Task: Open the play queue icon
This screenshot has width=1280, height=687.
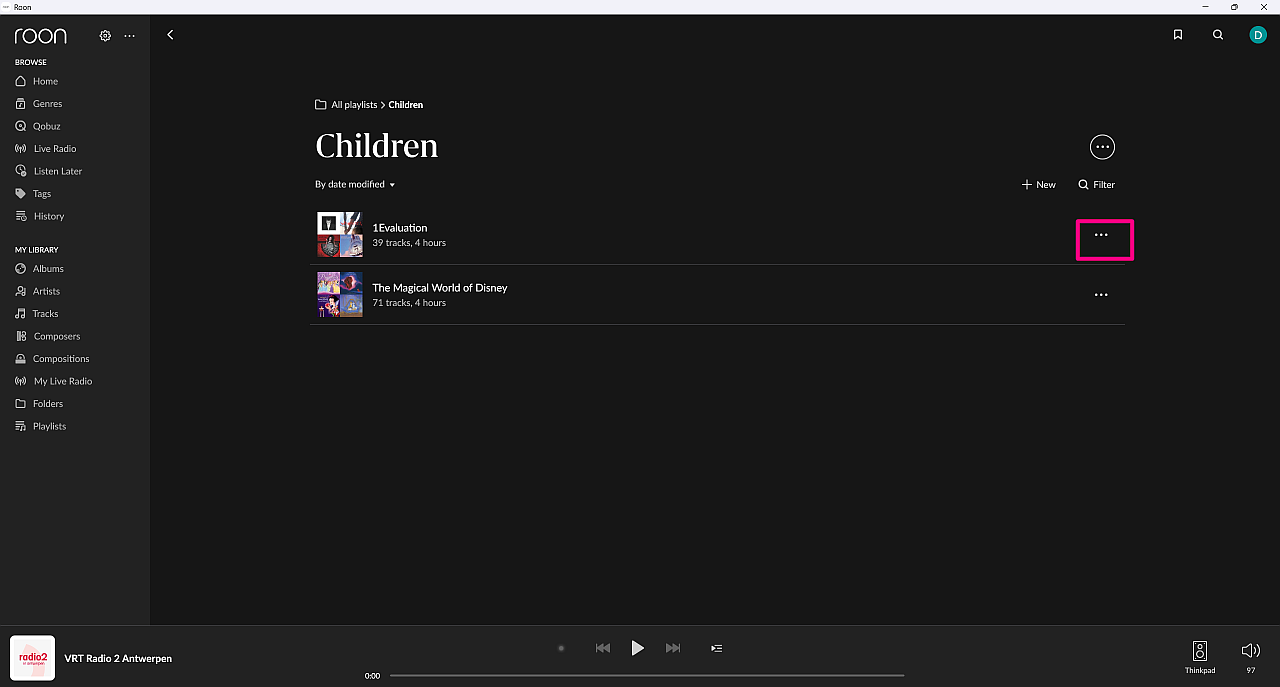Action: tap(716, 648)
